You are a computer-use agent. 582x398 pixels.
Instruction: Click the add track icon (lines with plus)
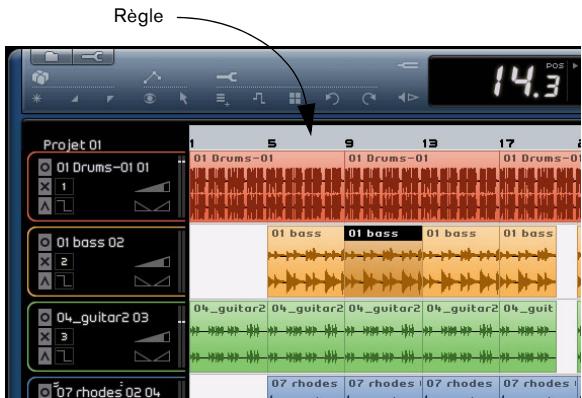[223, 100]
